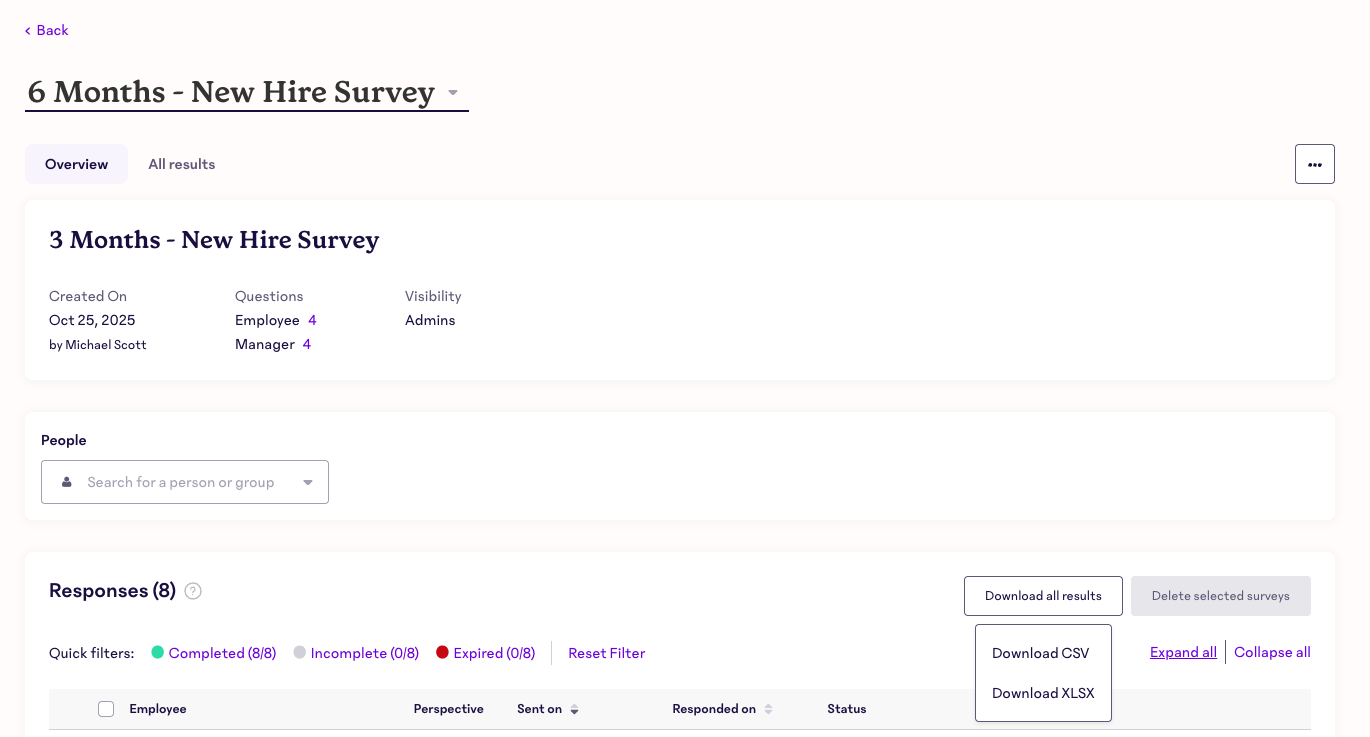Expand the People search dropdown arrow
The height and width of the screenshot is (737, 1370).
(x=308, y=482)
